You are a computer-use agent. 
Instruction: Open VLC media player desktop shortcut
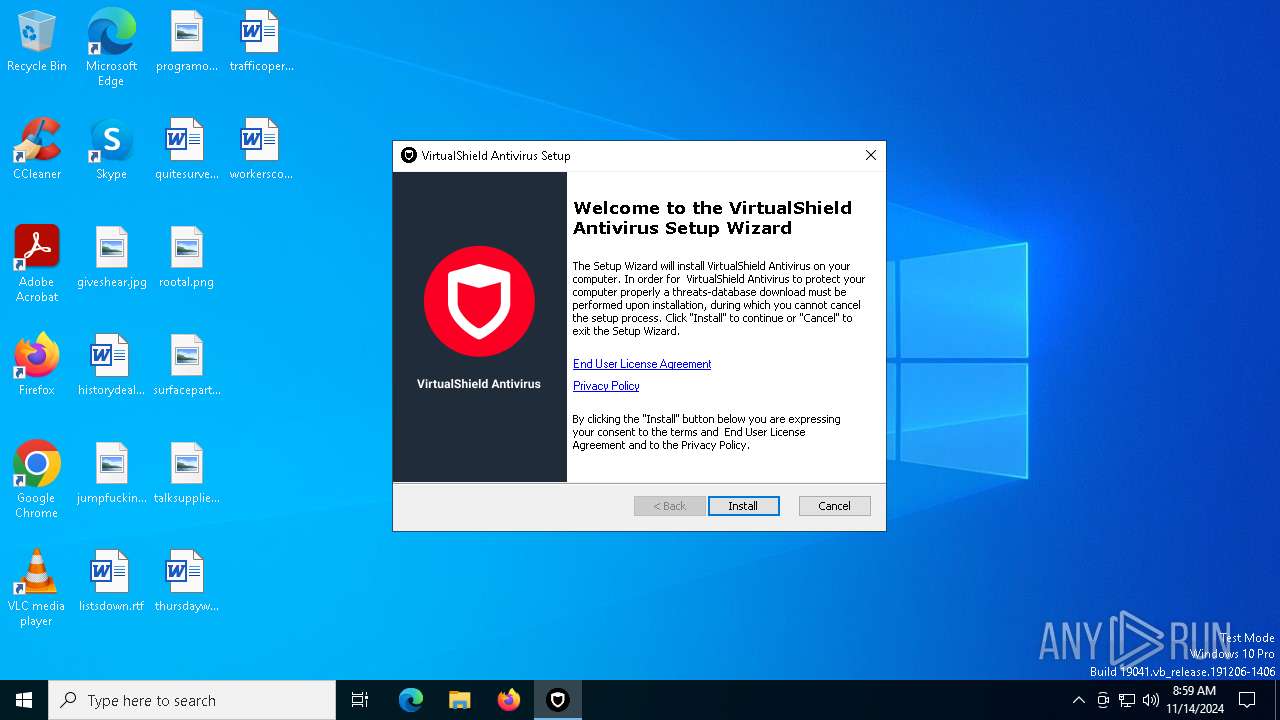click(37, 588)
